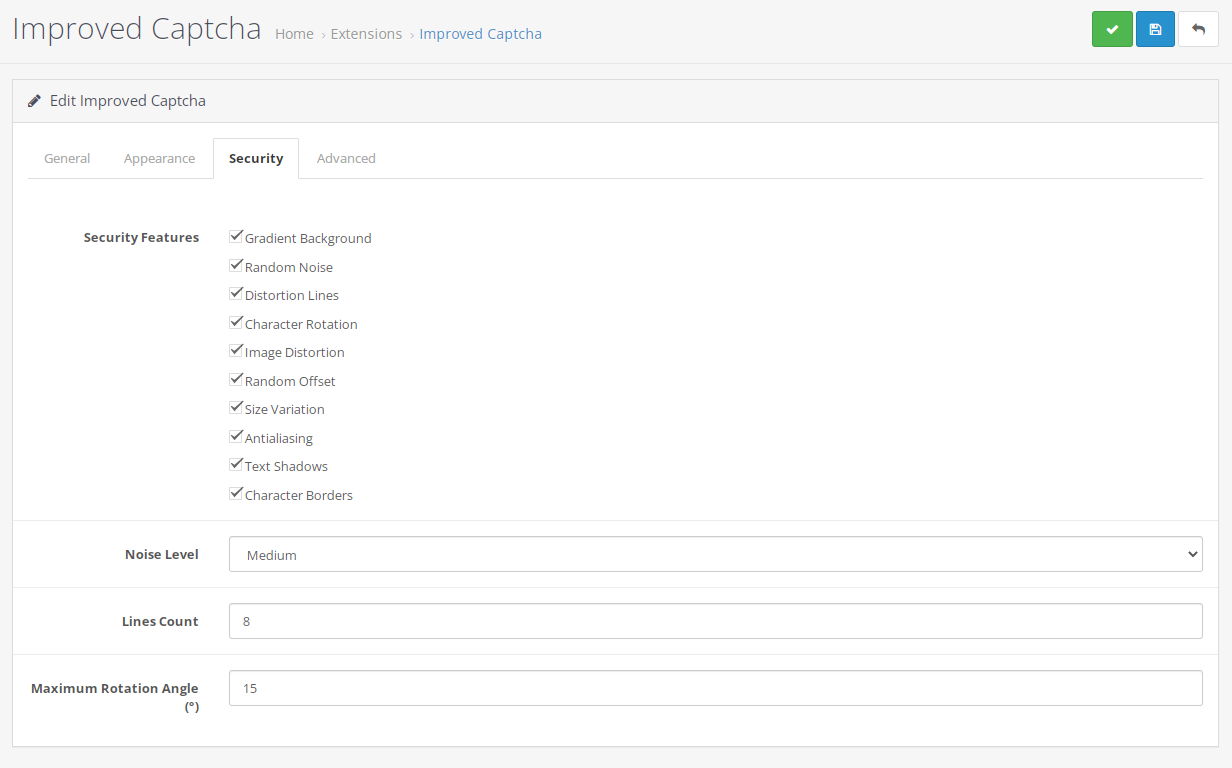Toggle the Random Offset checkbox
Screen dimensions: 1232x768
point(236,380)
